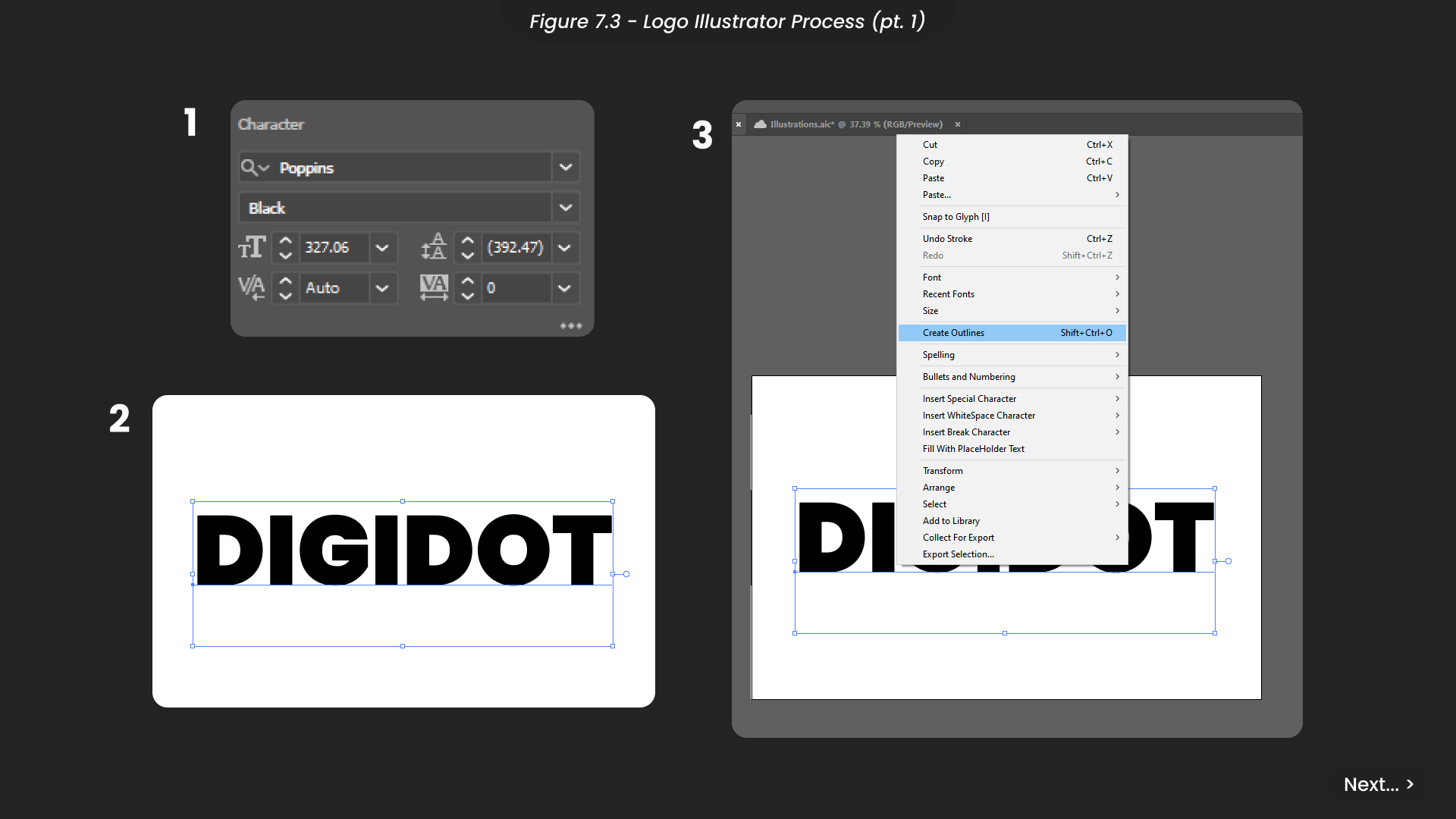Click the tracking VA icon

click(x=434, y=287)
